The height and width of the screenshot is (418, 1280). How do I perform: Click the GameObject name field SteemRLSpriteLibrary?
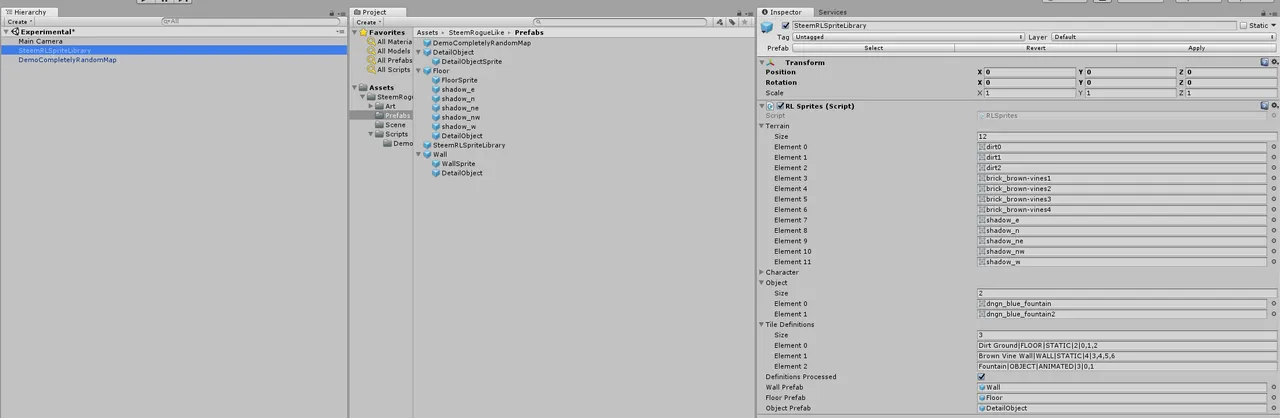click(1014, 26)
